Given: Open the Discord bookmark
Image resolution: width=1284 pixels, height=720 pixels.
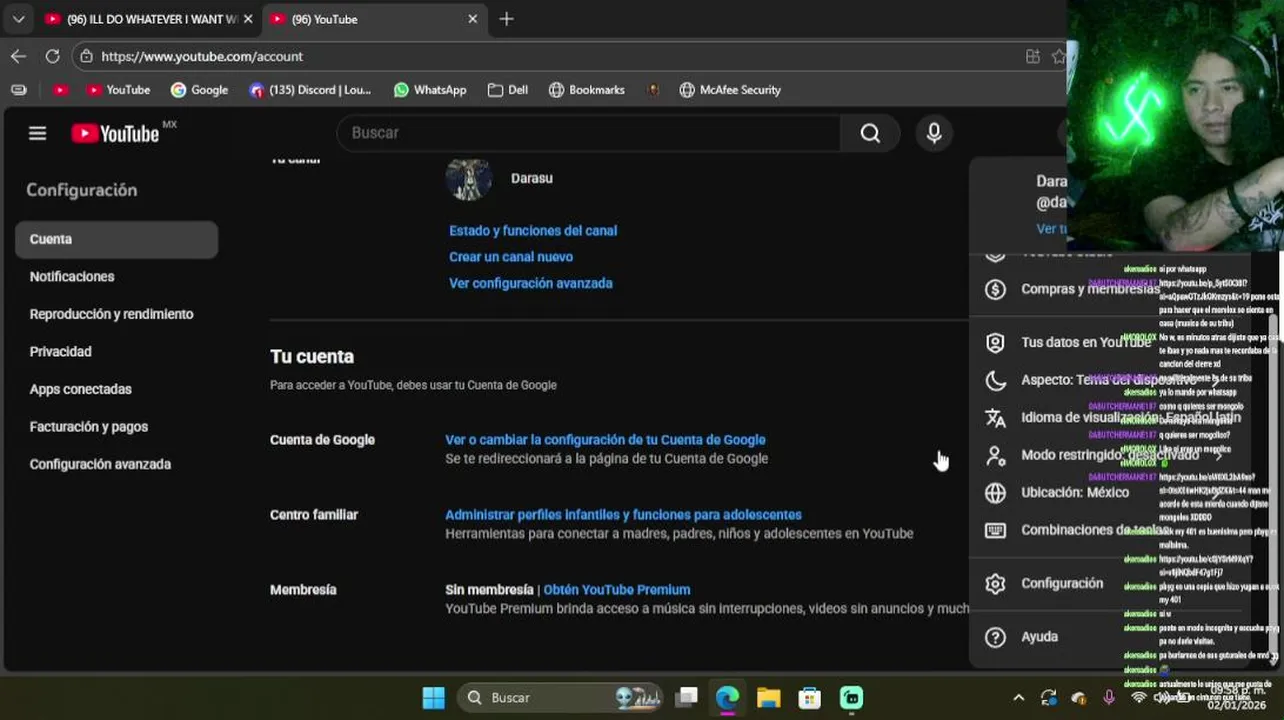Looking at the screenshot, I should pyautogui.click(x=310, y=90).
